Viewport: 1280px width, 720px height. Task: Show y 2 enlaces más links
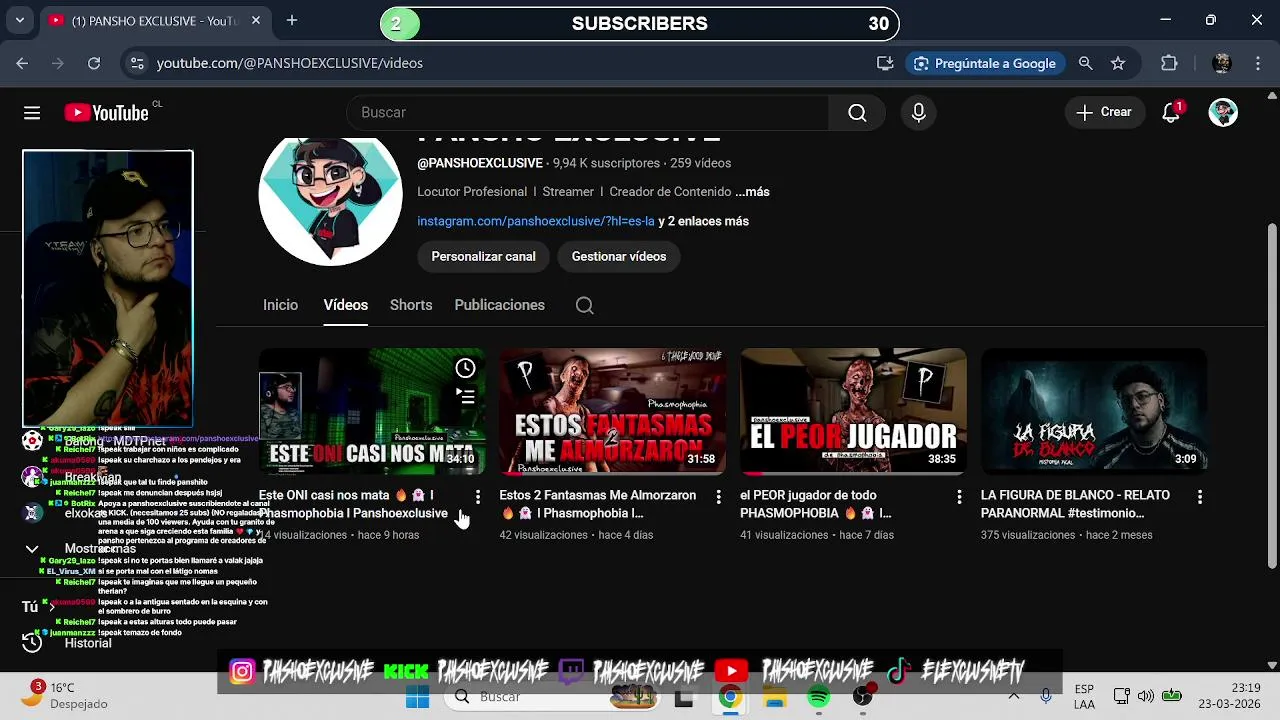tap(704, 221)
